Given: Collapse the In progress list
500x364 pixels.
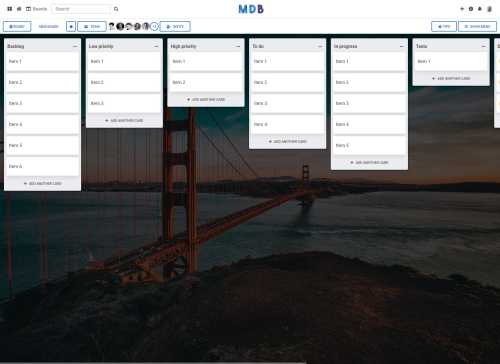Looking at the screenshot, I should (x=402, y=46).
